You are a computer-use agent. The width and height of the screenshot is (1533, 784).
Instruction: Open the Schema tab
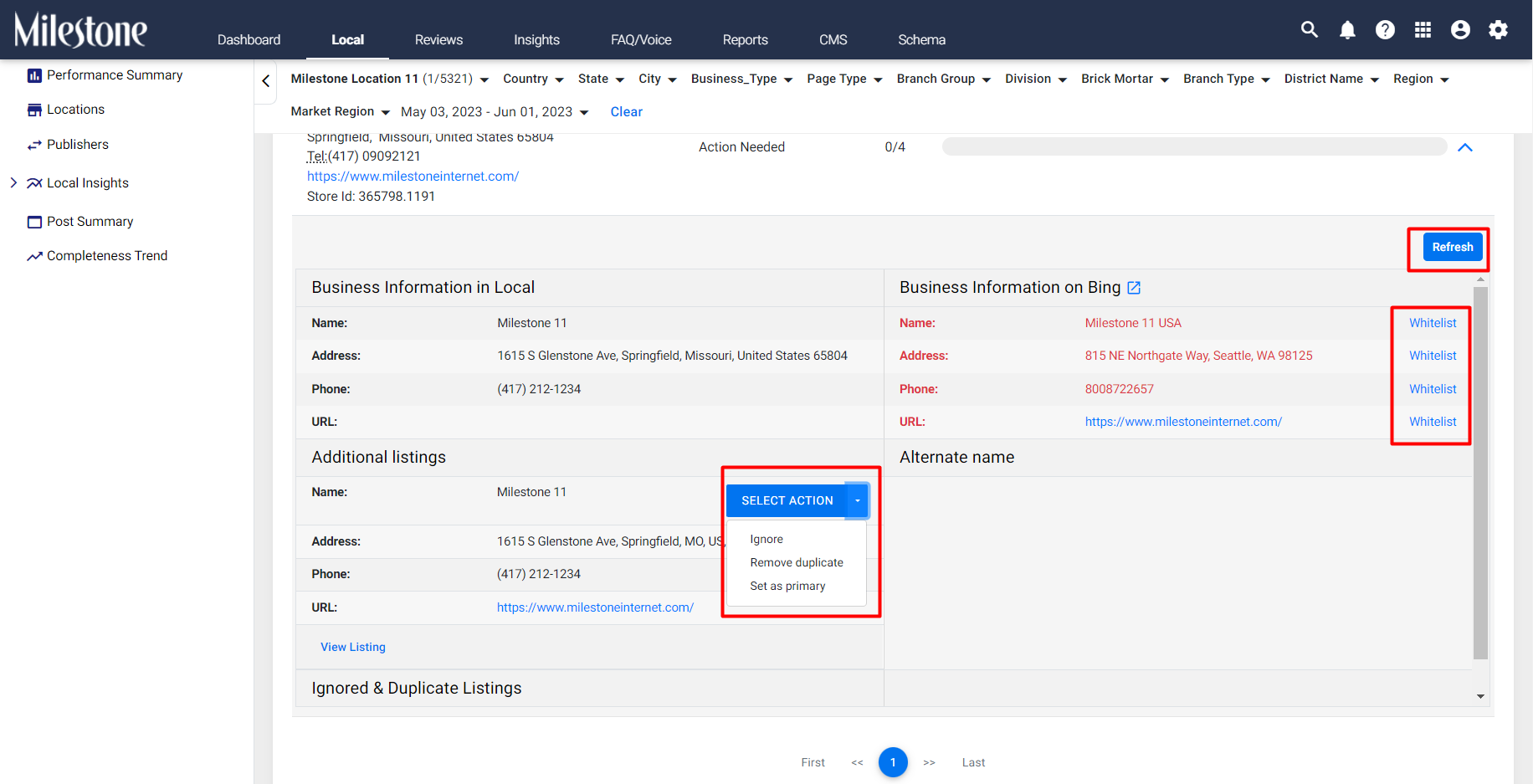coord(921,39)
